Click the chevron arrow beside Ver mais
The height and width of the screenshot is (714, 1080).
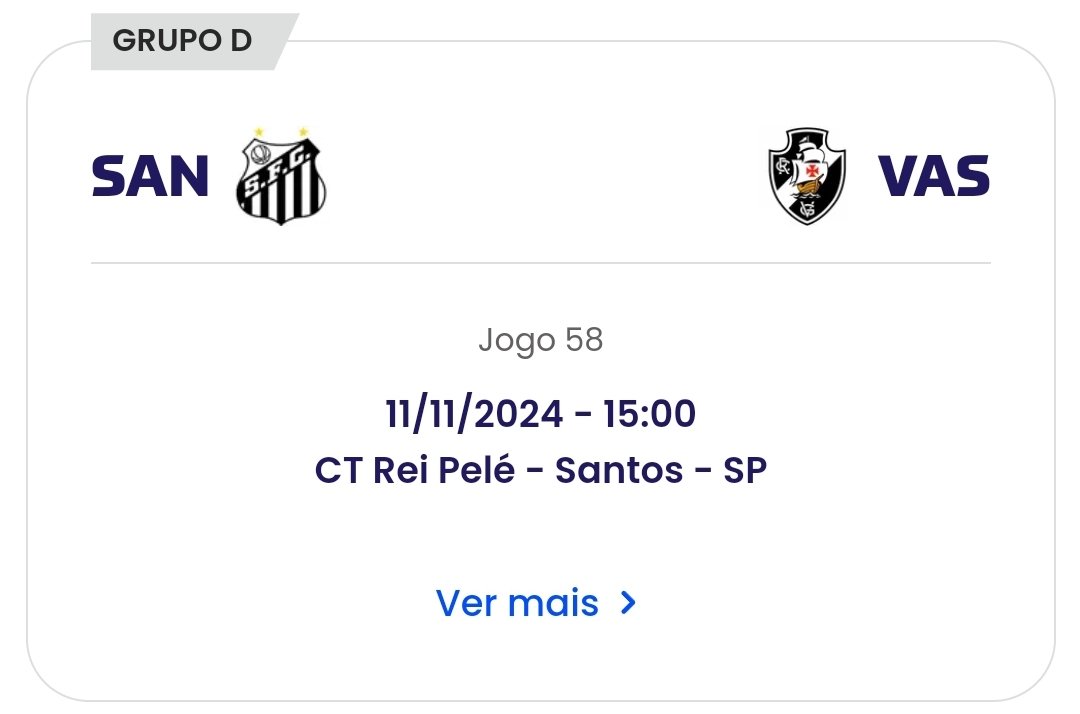[x=628, y=603]
